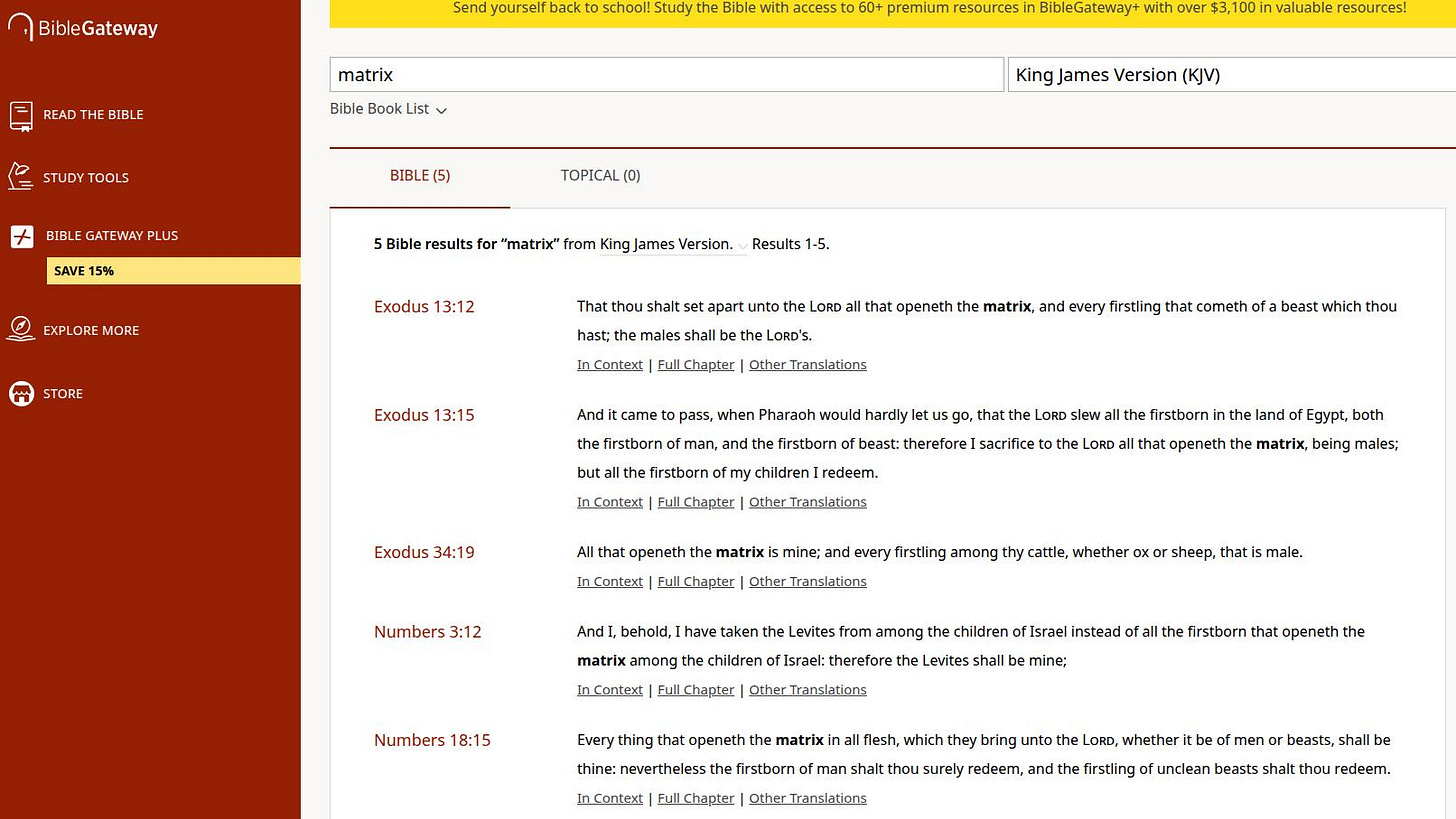Click the Bible Gateway Plus icon
This screenshot has height=819, width=1456.
(22, 236)
